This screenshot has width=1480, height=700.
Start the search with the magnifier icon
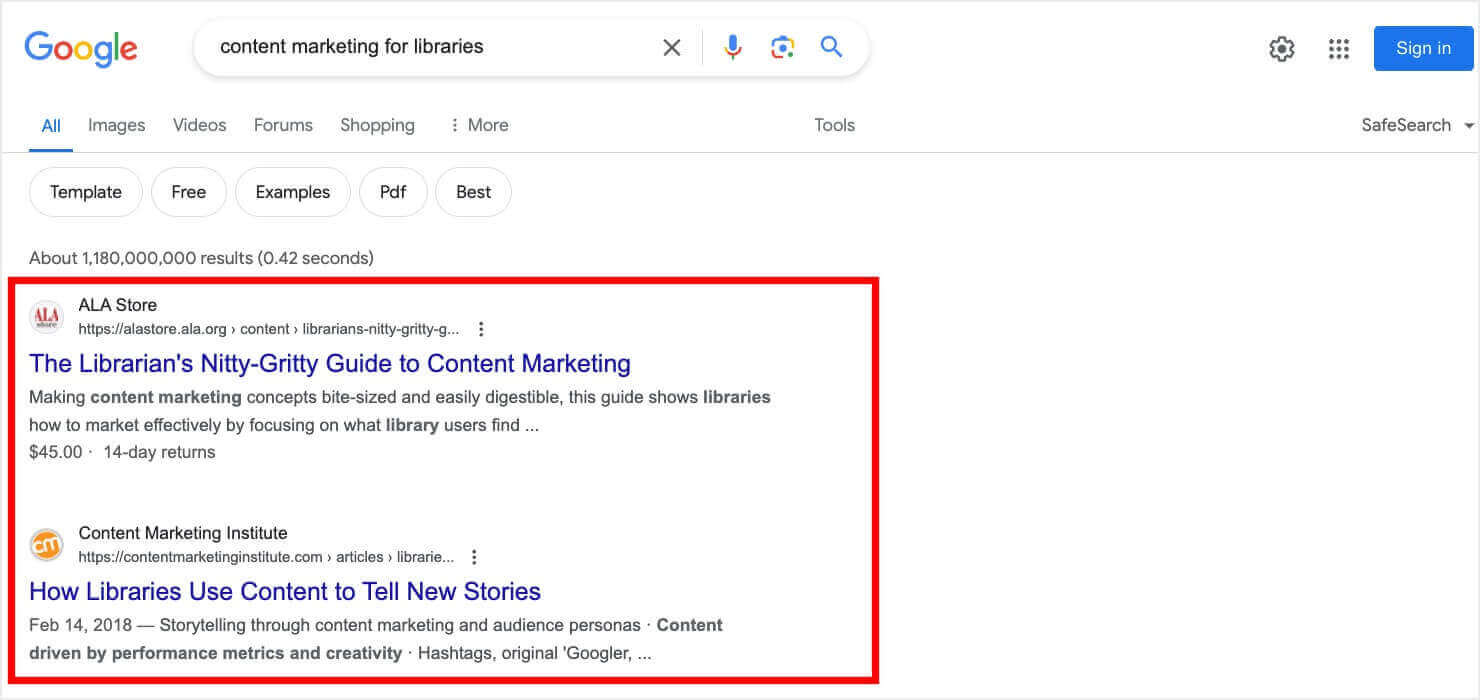[x=831, y=46]
